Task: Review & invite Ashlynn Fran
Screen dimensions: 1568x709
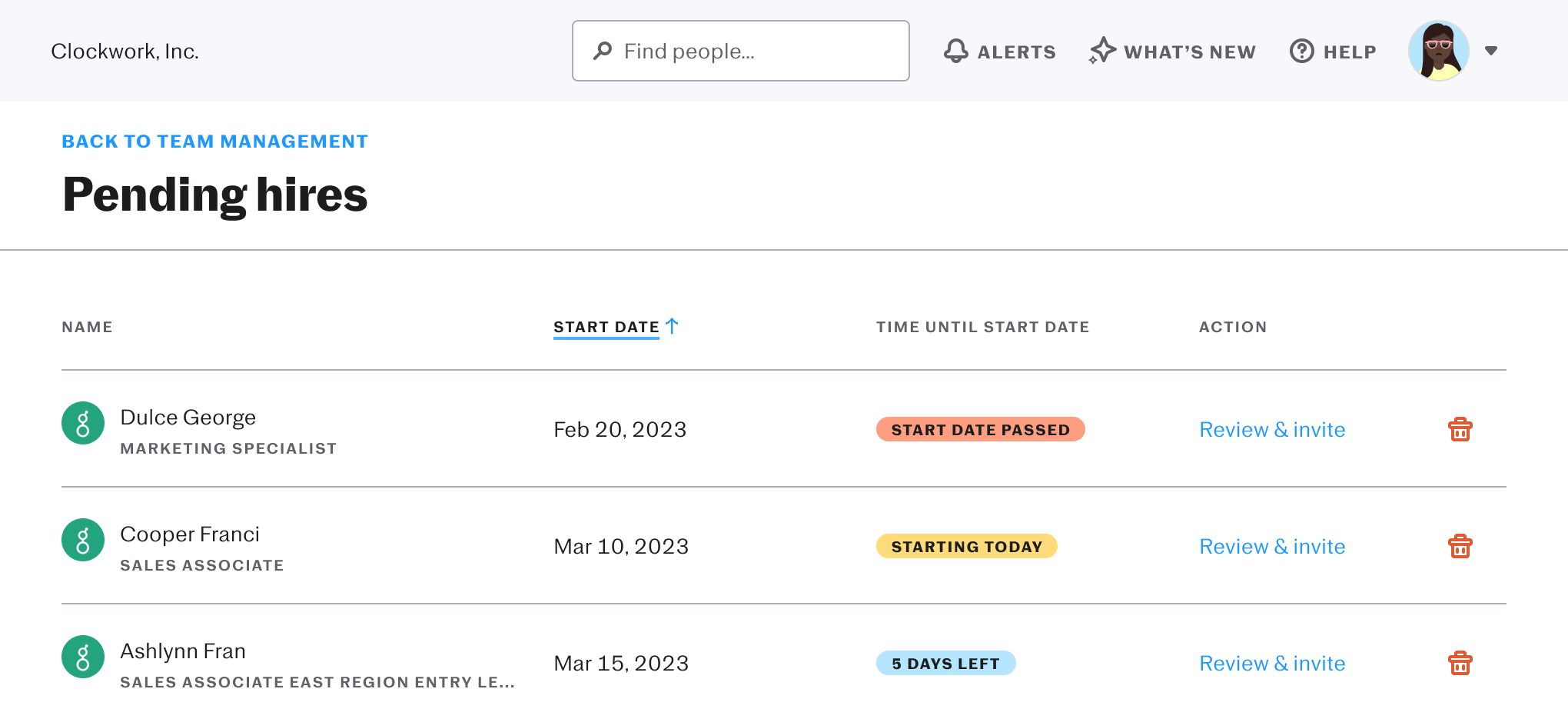Action: [1272, 664]
